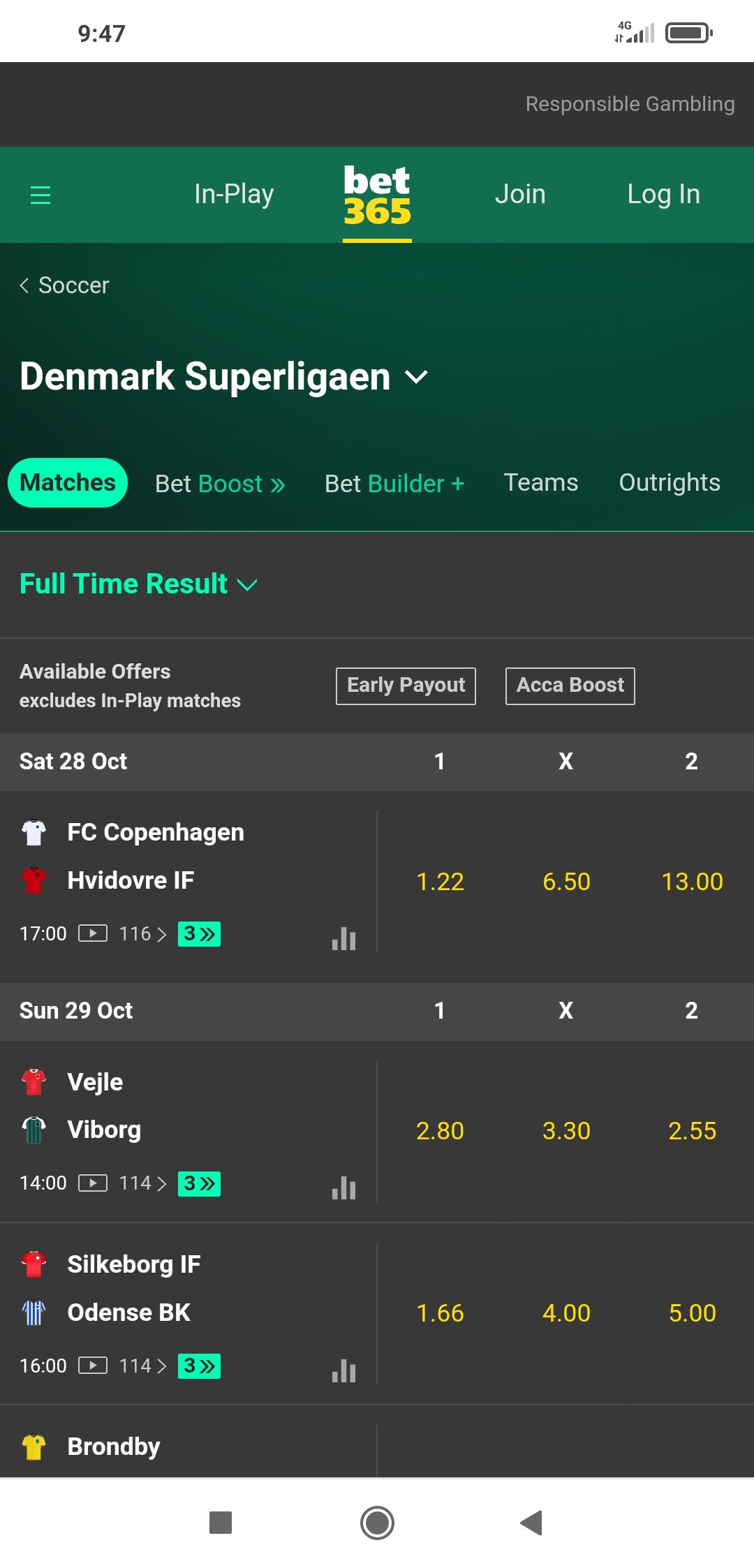Tap Android home navigation button
The width and height of the screenshot is (754, 1568).
click(x=377, y=1523)
